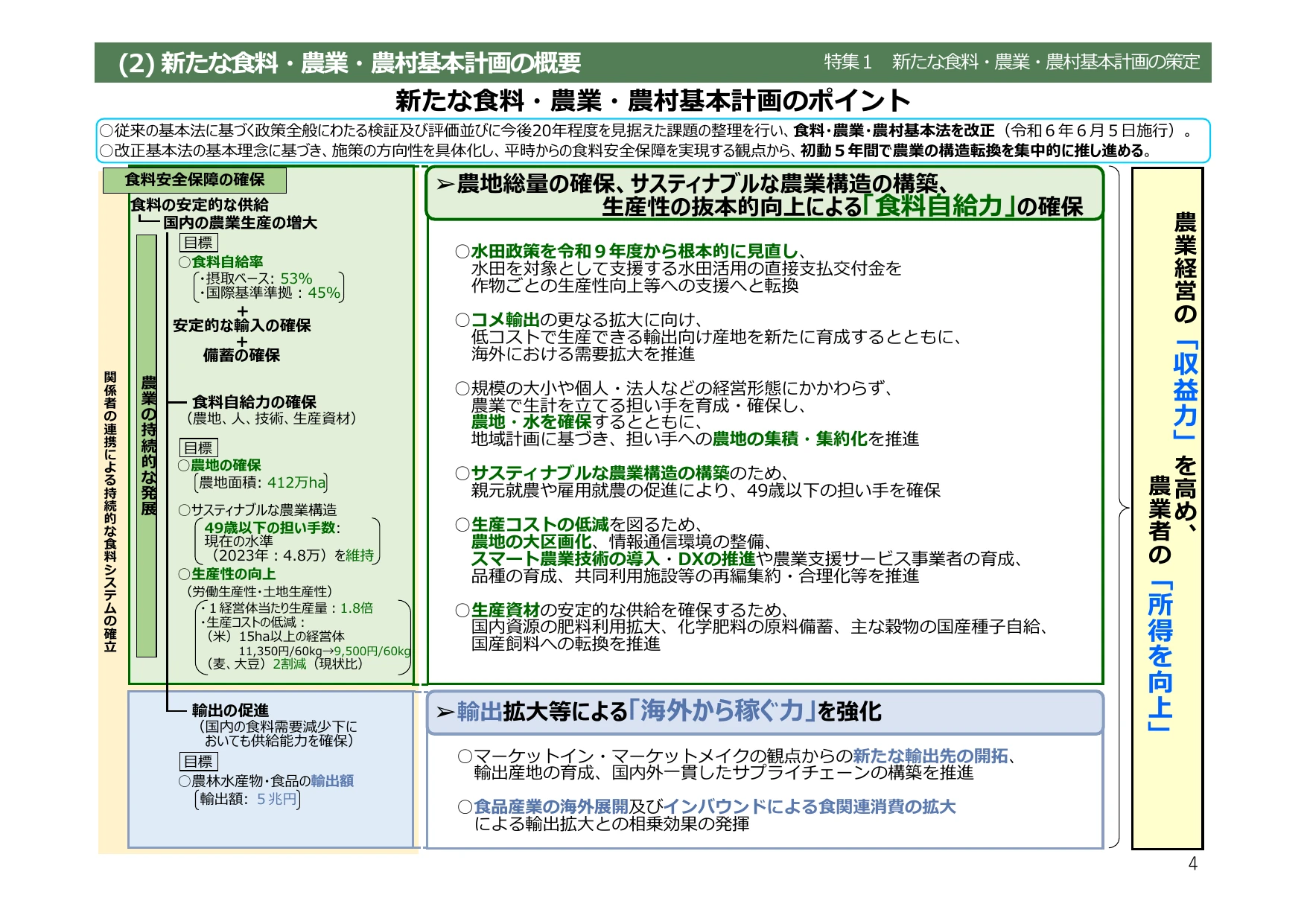Click the "目標" box above 食料自給率
Screen dimensions: 1307x924
click(198, 243)
